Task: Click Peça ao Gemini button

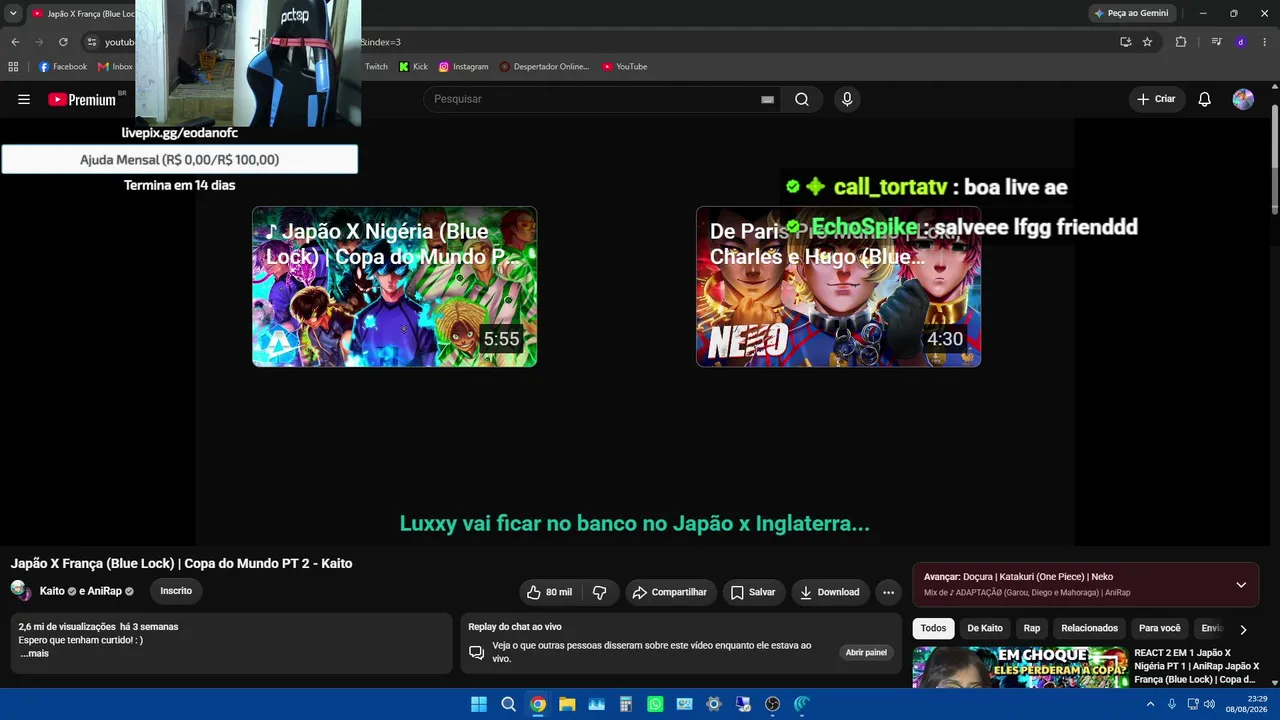Action: tap(1131, 13)
